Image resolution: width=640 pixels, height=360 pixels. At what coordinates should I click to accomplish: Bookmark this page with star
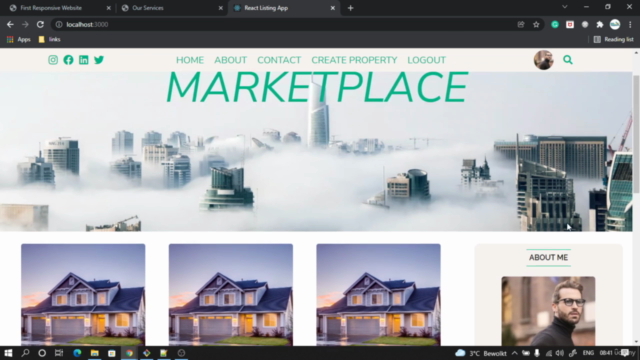536,24
